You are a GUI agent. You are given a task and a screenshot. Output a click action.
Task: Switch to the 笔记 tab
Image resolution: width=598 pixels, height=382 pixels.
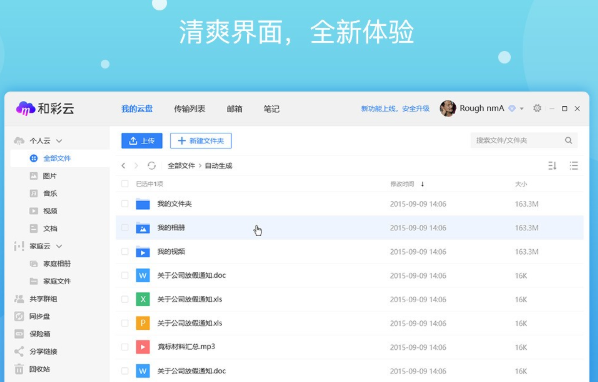tap(272, 109)
